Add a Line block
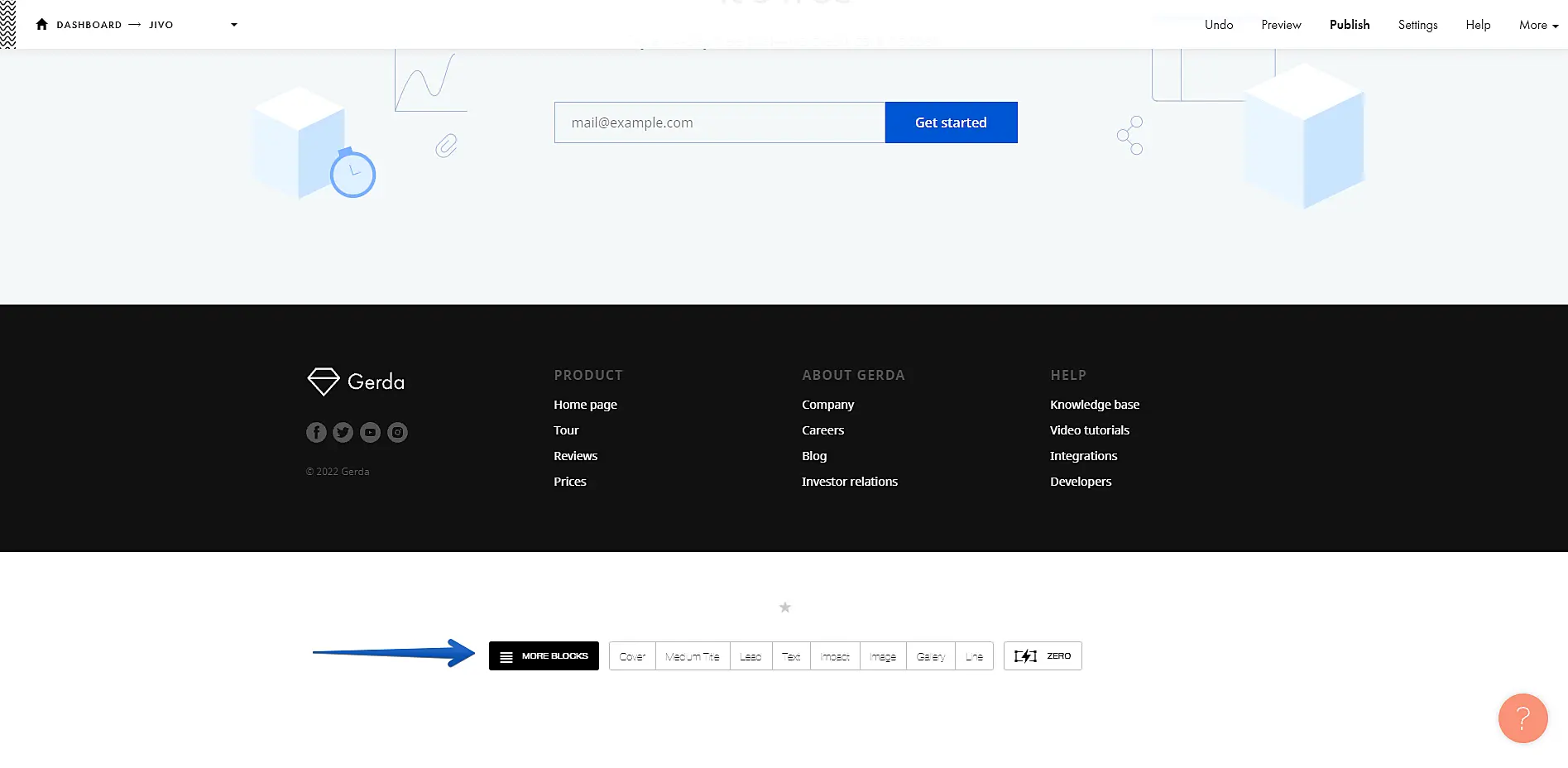 pos(974,656)
